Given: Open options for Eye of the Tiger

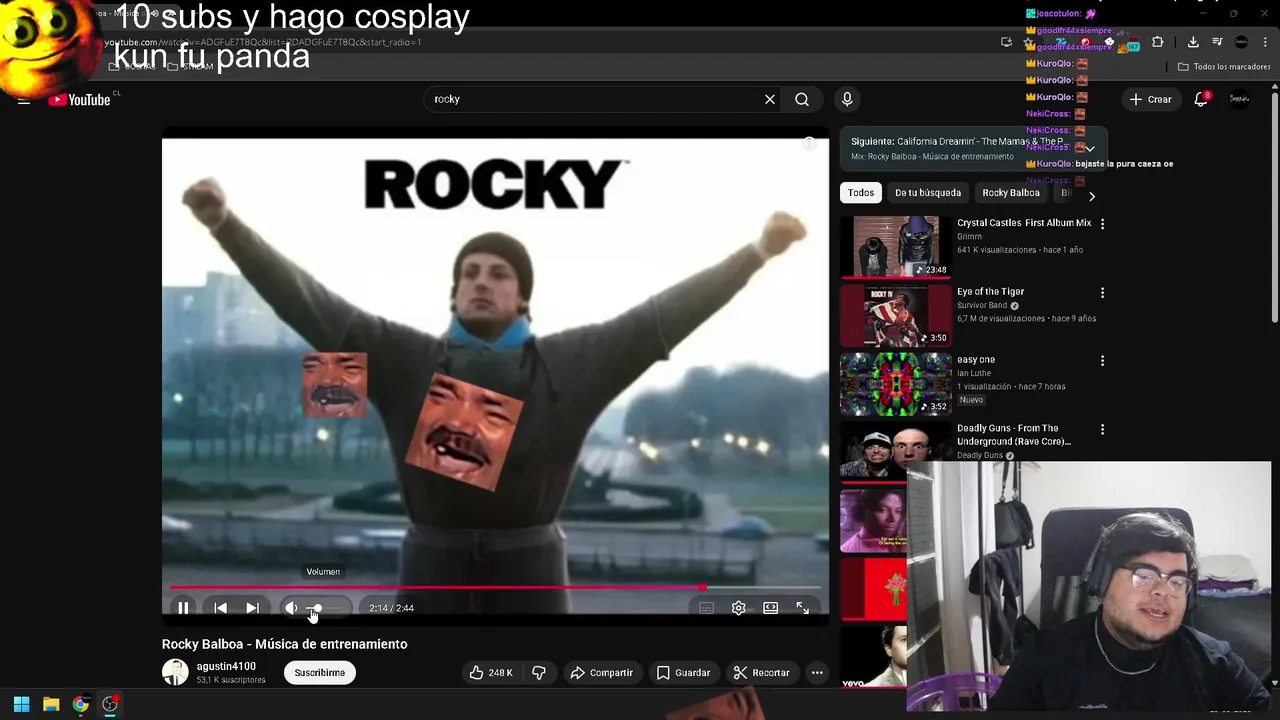Looking at the screenshot, I should 1102,293.
